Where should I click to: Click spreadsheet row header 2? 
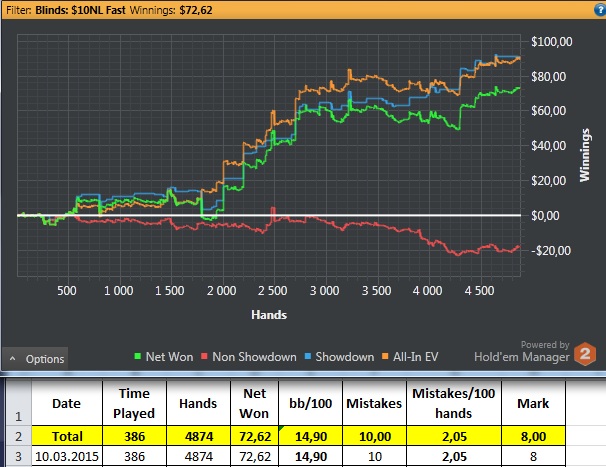(18, 436)
